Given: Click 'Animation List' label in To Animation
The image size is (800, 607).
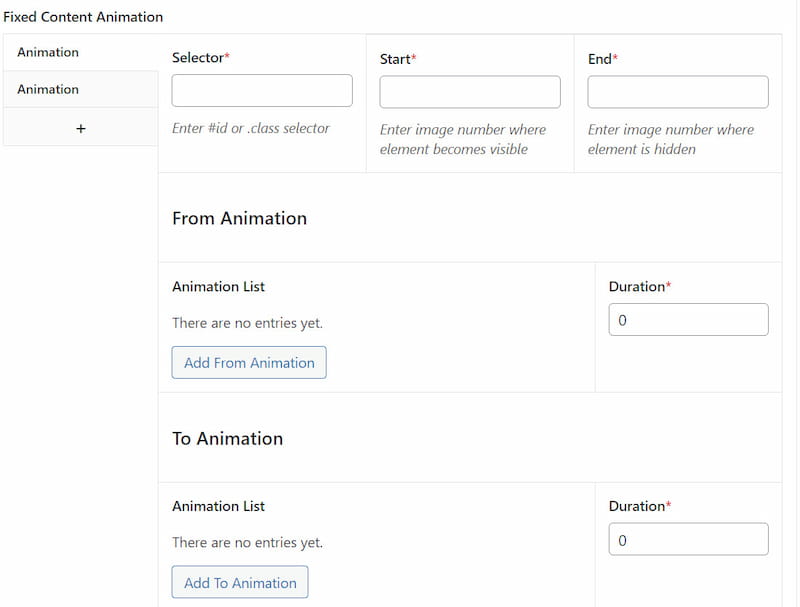Looking at the screenshot, I should pyautogui.click(x=218, y=506).
